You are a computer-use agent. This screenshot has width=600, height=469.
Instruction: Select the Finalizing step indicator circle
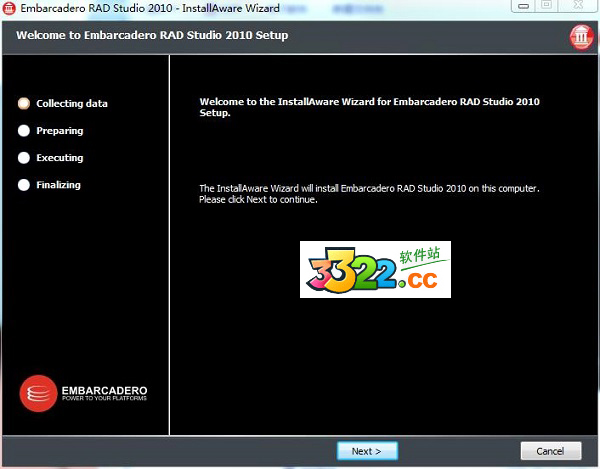pyautogui.click(x=24, y=185)
